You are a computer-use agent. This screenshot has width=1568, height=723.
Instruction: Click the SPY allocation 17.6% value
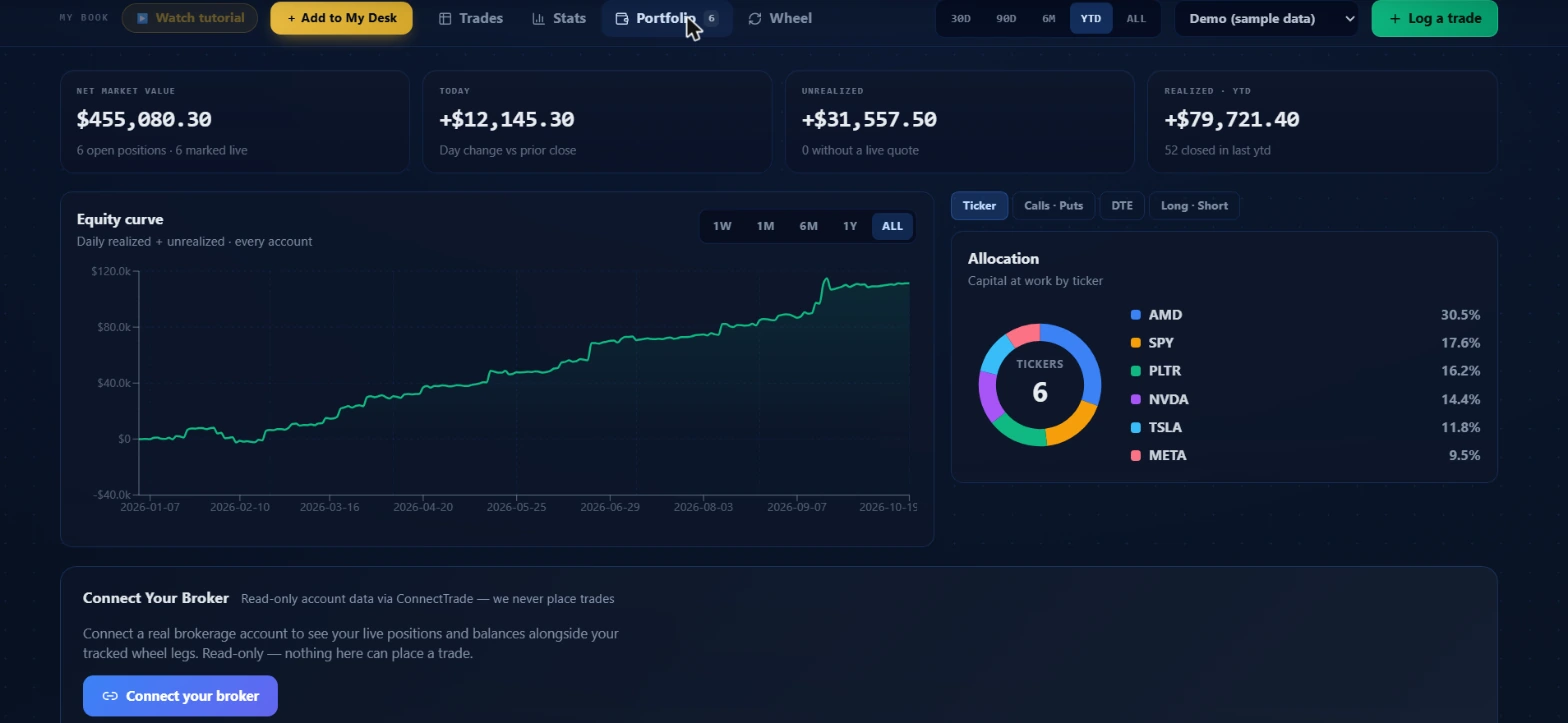point(1460,343)
